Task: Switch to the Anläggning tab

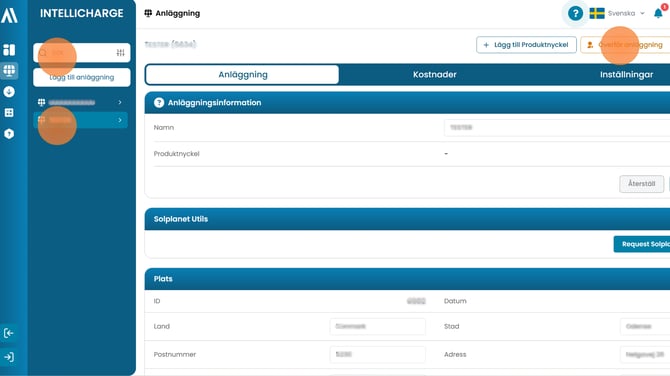Action: pos(242,74)
